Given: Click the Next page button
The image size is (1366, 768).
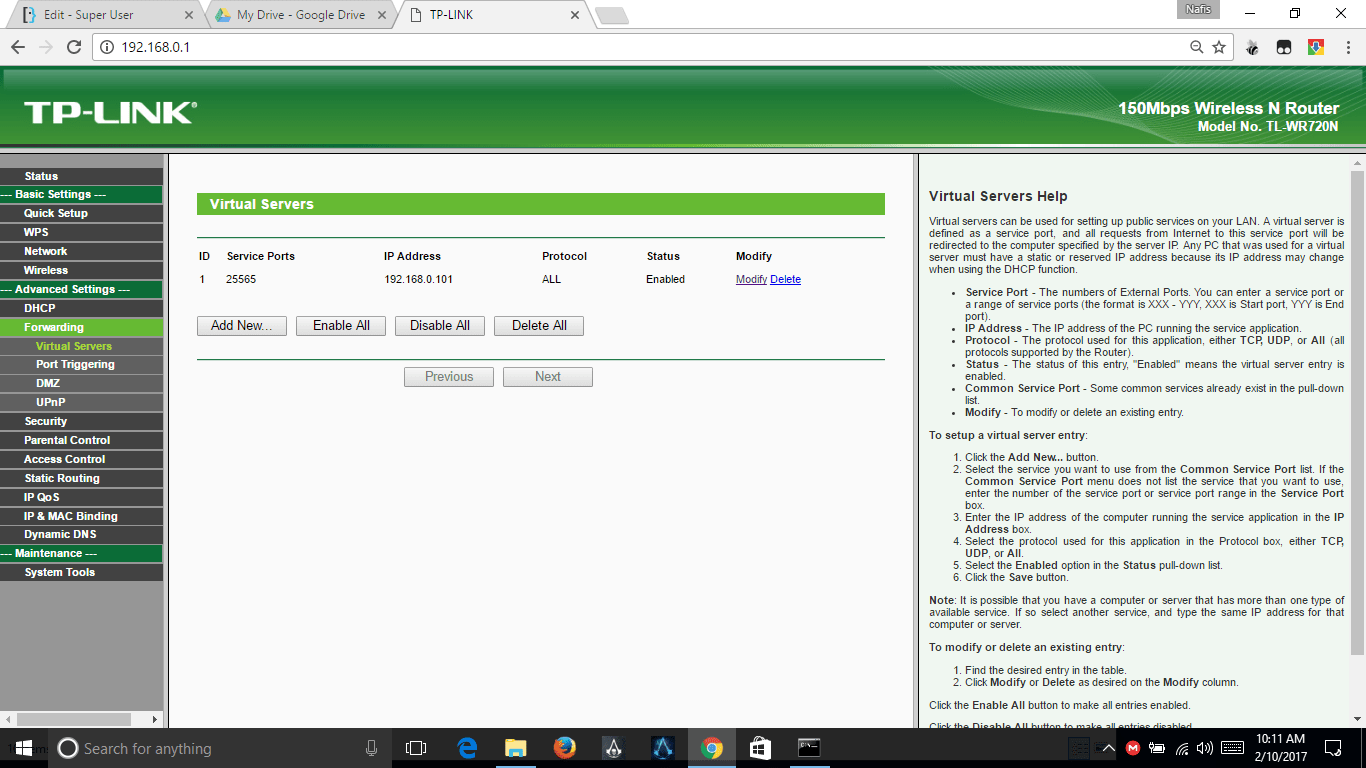Looking at the screenshot, I should 548,377.
